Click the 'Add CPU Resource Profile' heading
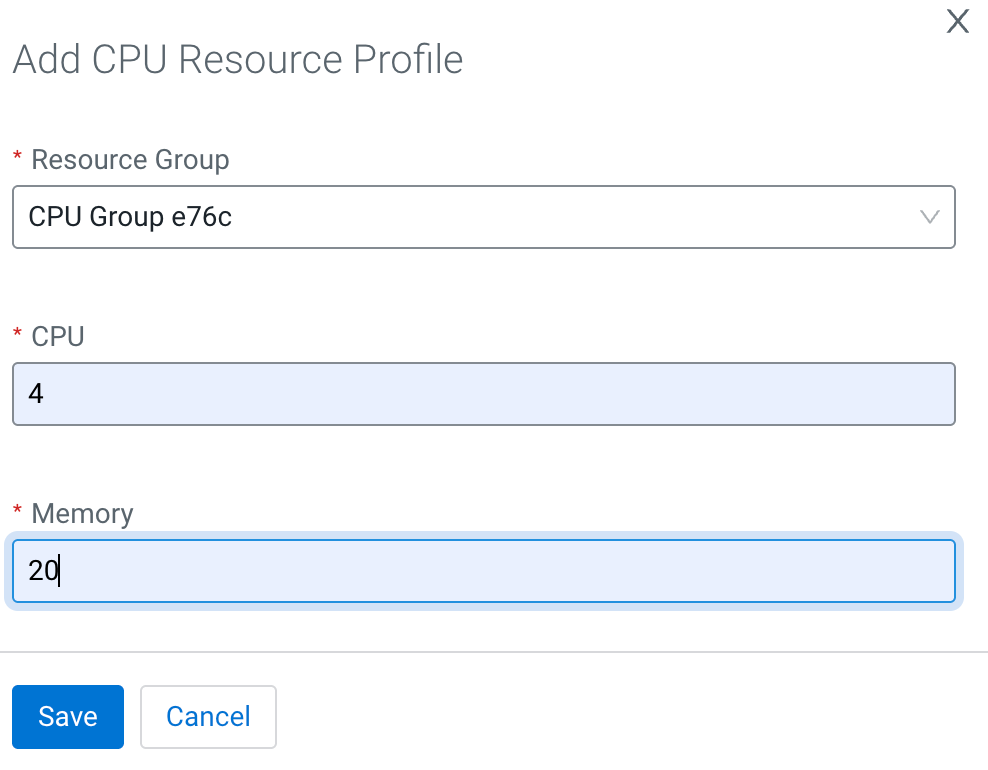This screenshot has height=770, width=988. (x=238, y=60)
